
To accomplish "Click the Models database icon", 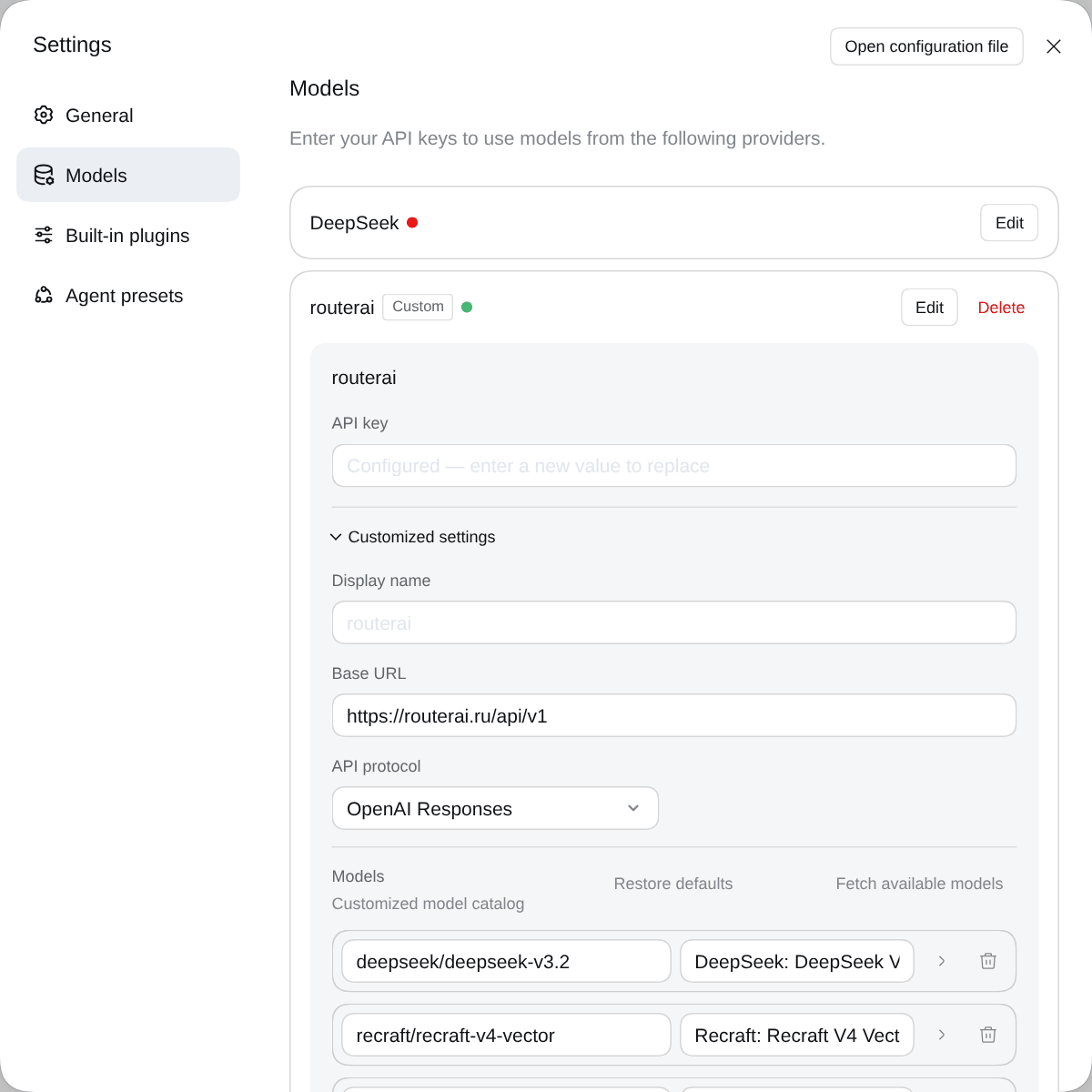I will coord(44,175).
